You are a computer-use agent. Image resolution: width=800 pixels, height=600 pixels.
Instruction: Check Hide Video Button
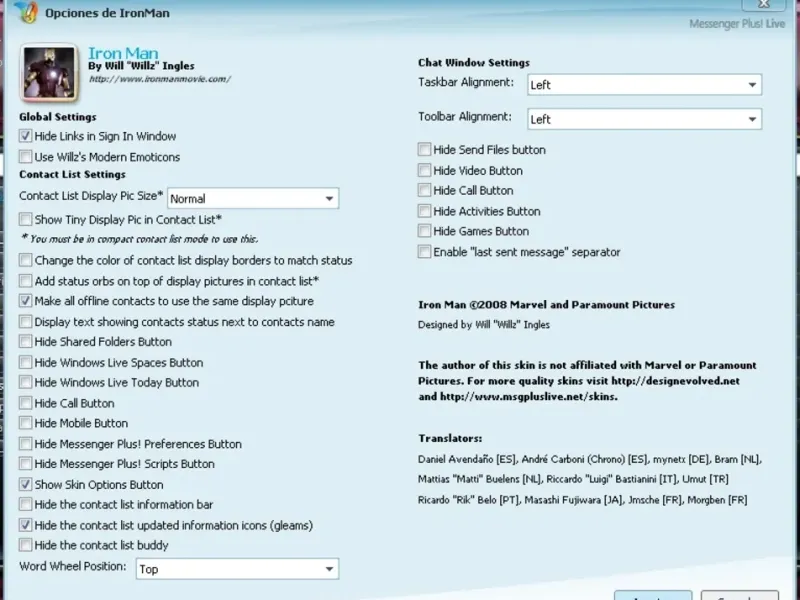[424, 170]
